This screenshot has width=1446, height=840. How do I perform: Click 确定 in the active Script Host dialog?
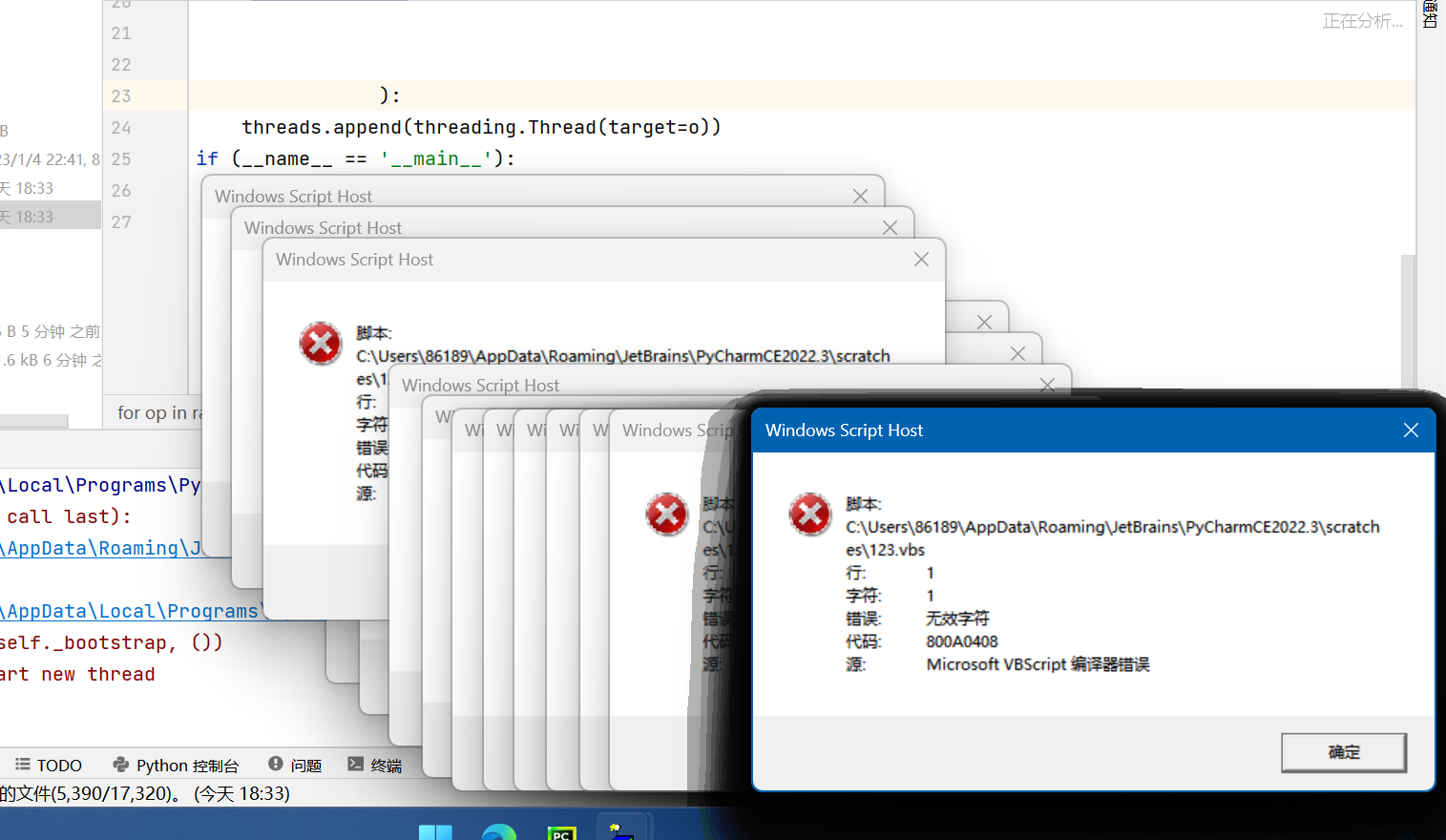tap(1344, 752)
